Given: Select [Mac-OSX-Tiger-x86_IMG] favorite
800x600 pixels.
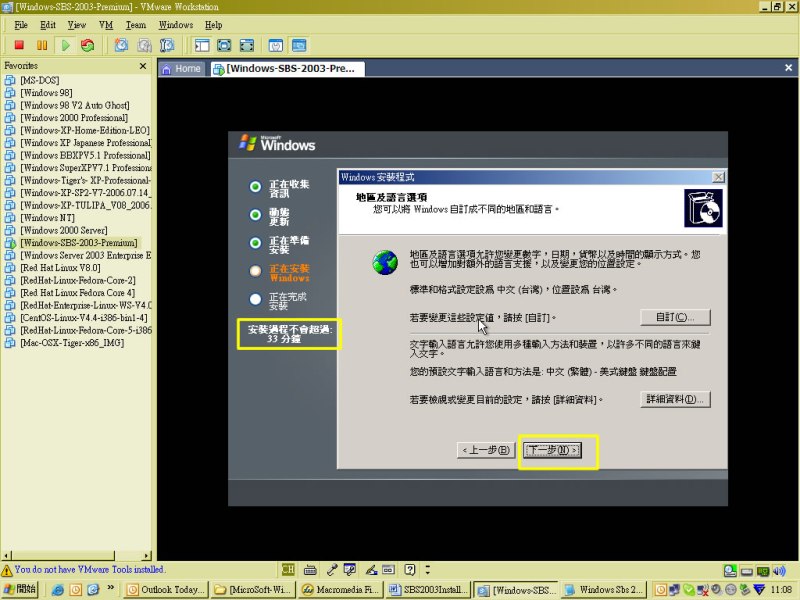Looking at the screenshot, I should click(x=72, y=343).
